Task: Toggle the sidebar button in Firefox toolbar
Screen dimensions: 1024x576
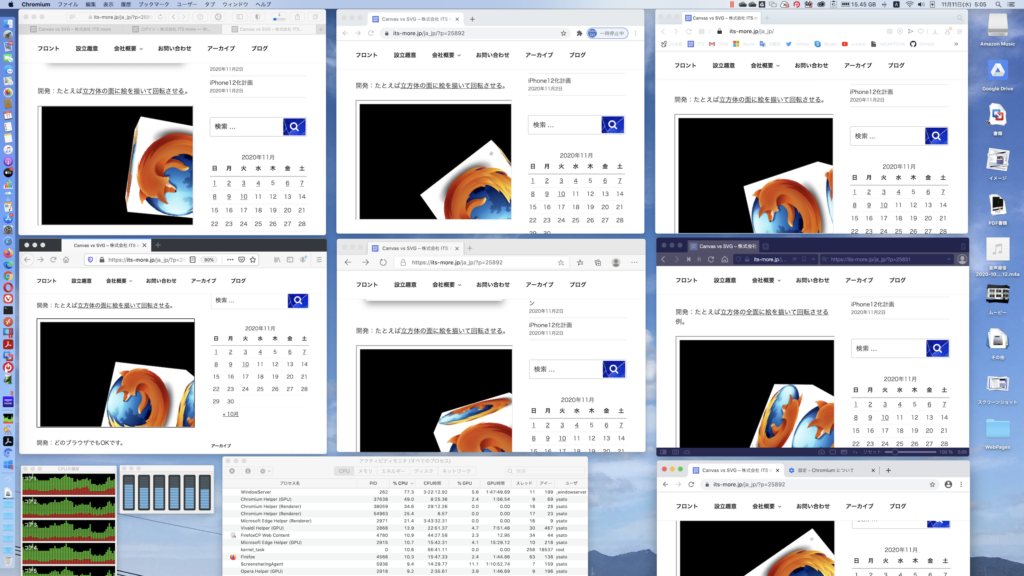Action: (x=290, y=260)
